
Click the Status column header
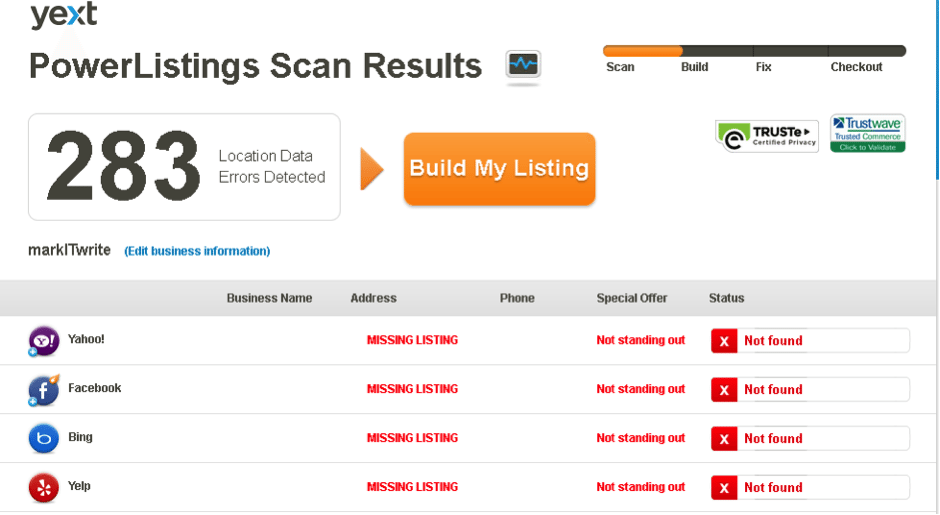click(726, 298)
